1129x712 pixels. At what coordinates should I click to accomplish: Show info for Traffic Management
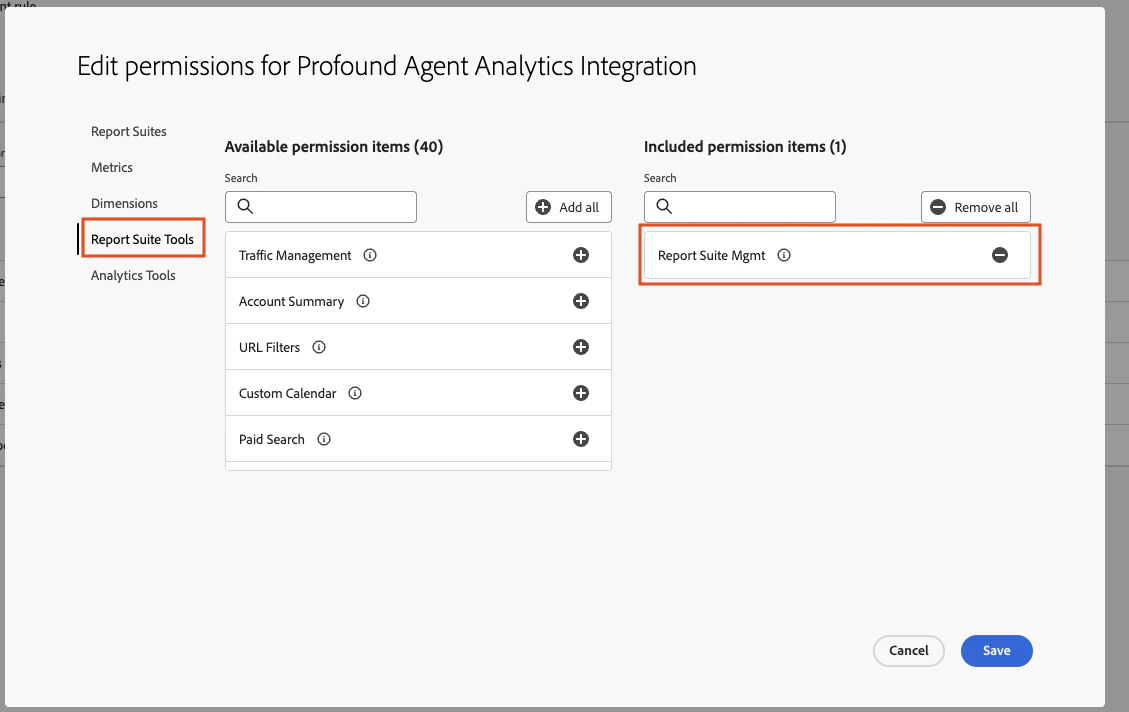click(370, 255)
